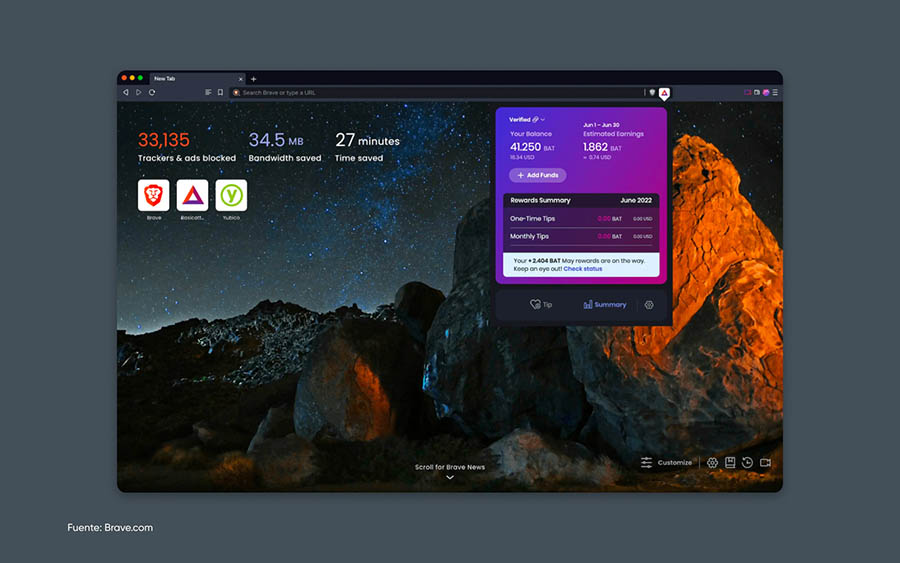This screenshot has width=900, height=563.
Task: Expand the Verified wallet dropdown
Action: tap(527, 119)
